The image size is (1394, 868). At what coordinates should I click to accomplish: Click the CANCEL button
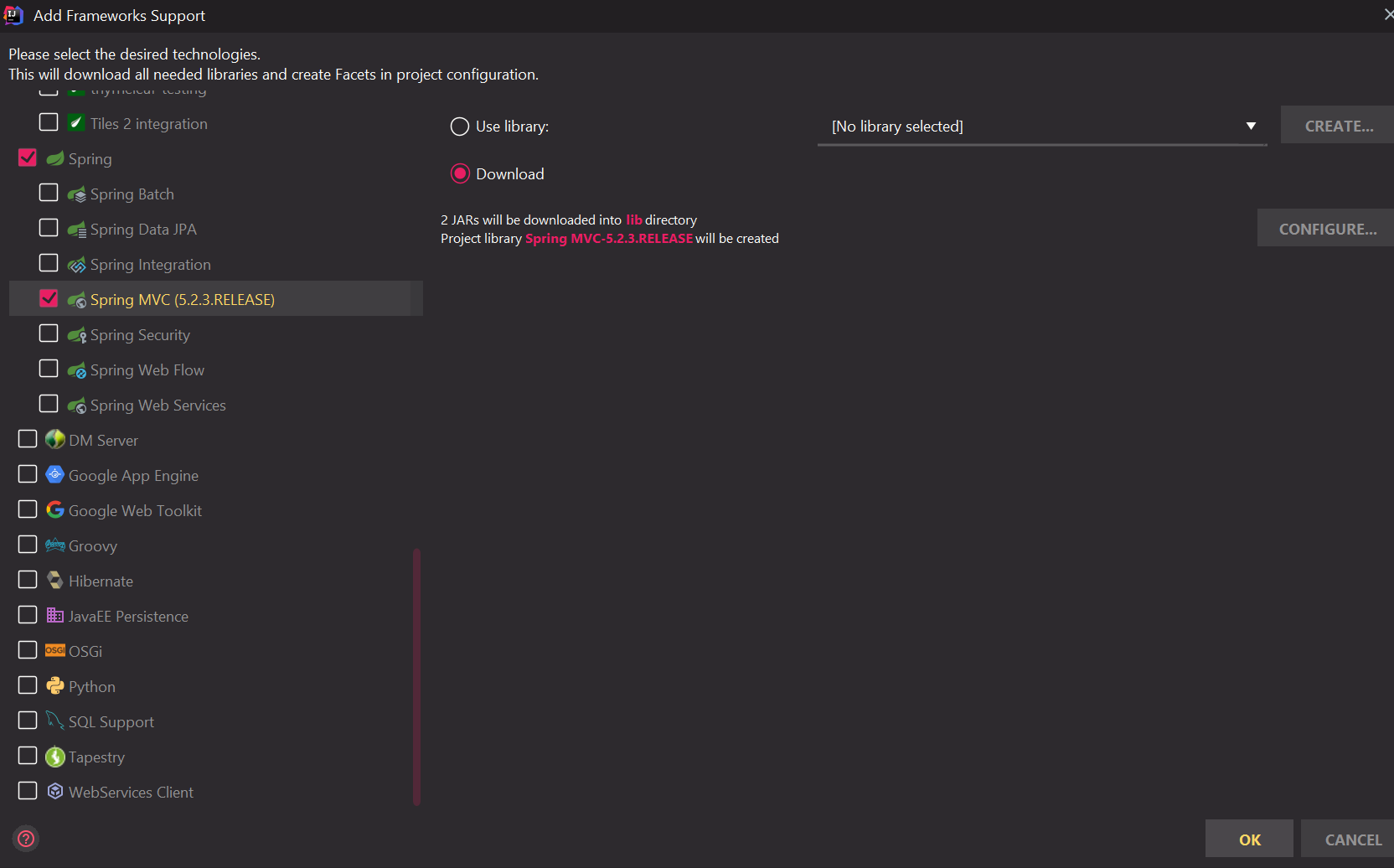[1349, 839]
